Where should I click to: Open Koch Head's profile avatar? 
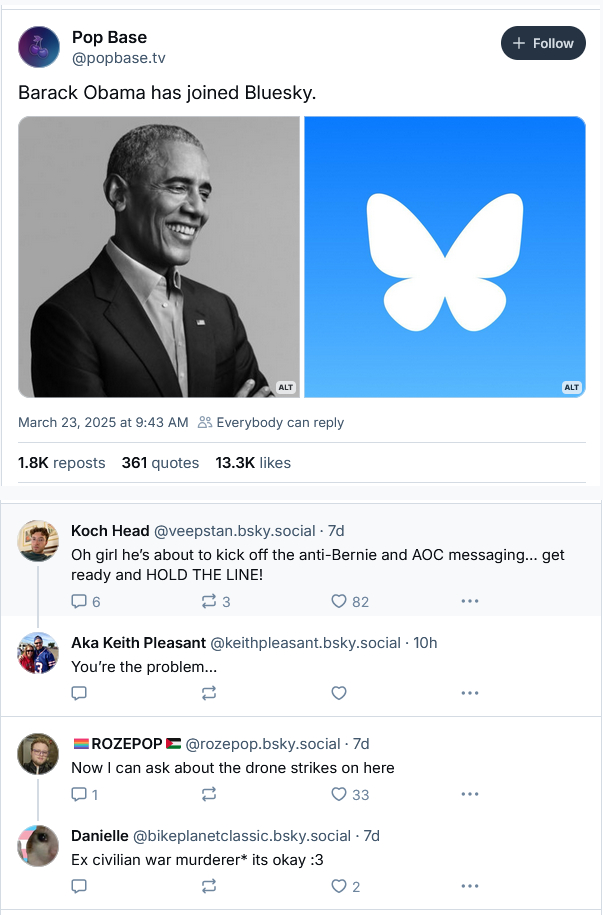coord(39,541)
